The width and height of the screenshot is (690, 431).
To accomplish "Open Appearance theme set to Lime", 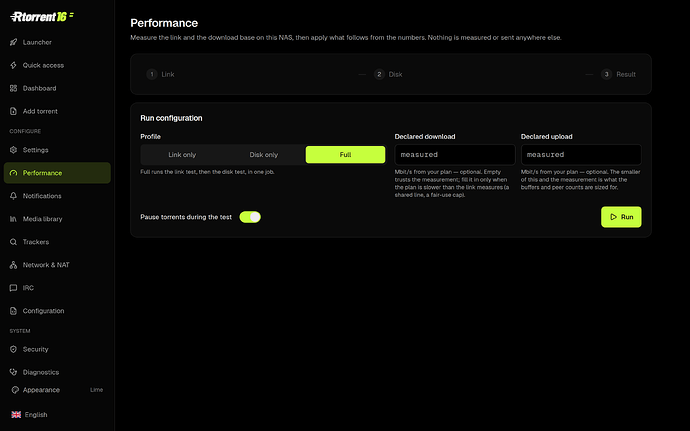I will (57, 390).
